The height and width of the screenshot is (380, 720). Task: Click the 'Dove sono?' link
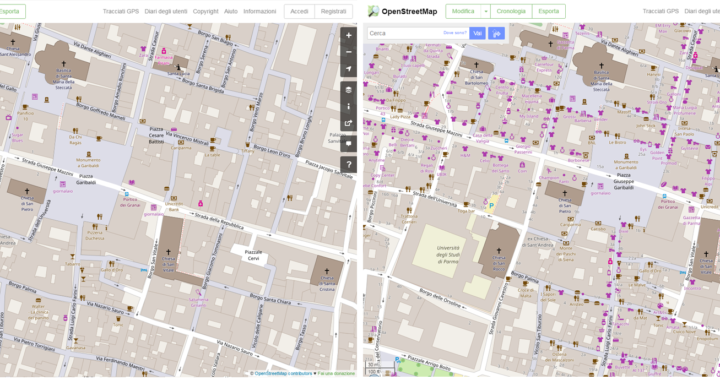coord(455,33)
